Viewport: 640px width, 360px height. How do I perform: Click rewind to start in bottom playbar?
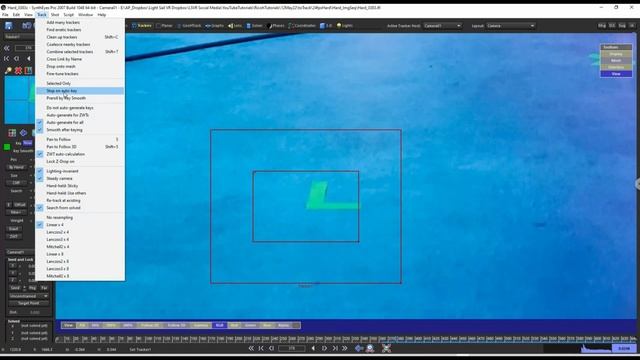251,348
